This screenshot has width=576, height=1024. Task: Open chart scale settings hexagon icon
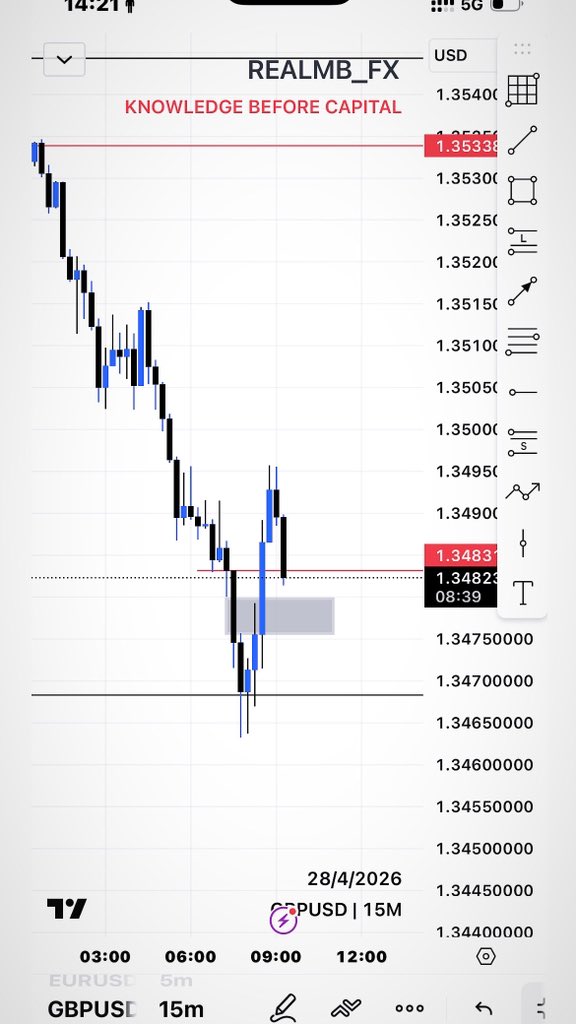[x=486, y=957]
